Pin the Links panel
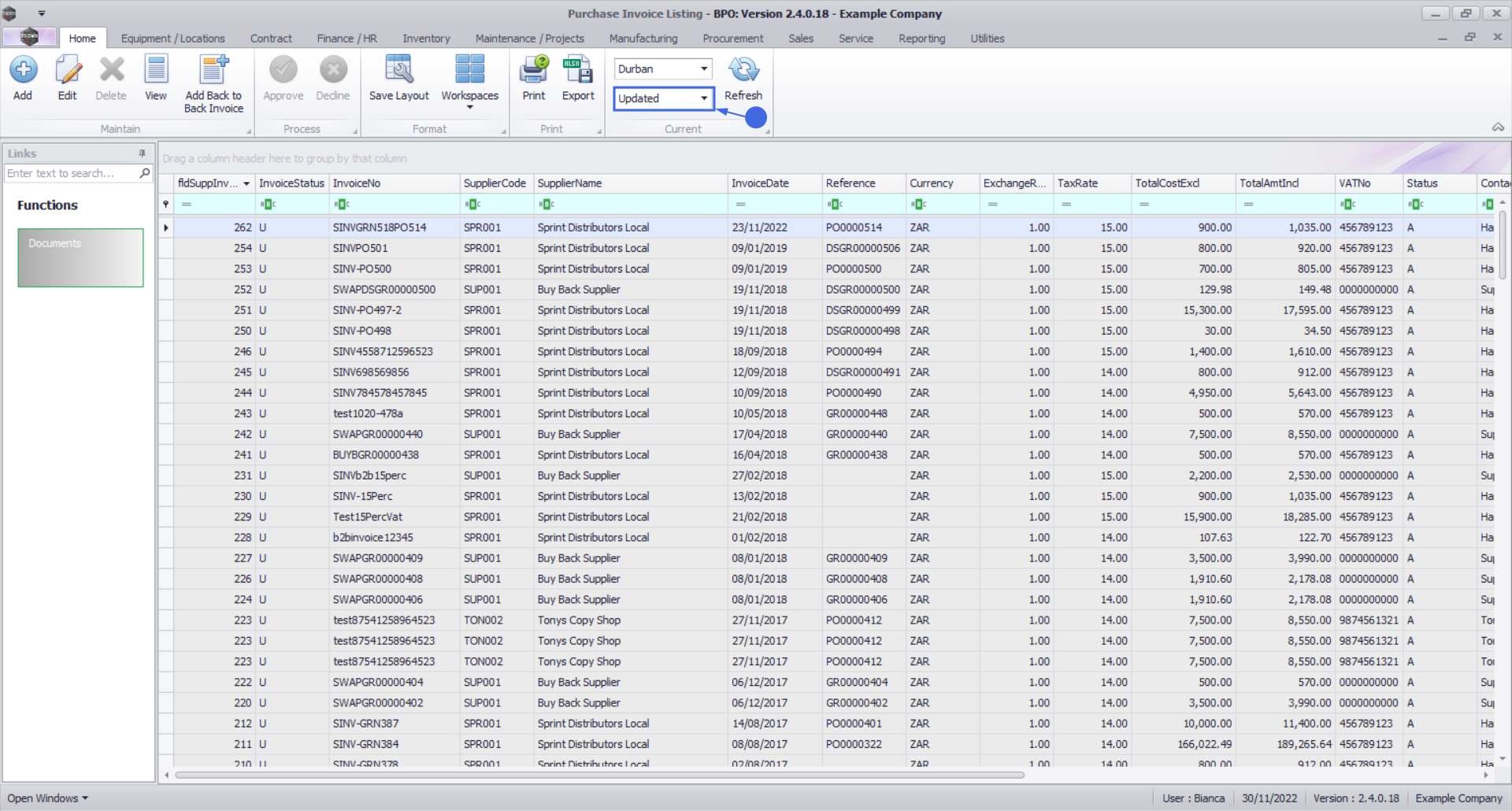The image size is (1512, 811). 143,154
